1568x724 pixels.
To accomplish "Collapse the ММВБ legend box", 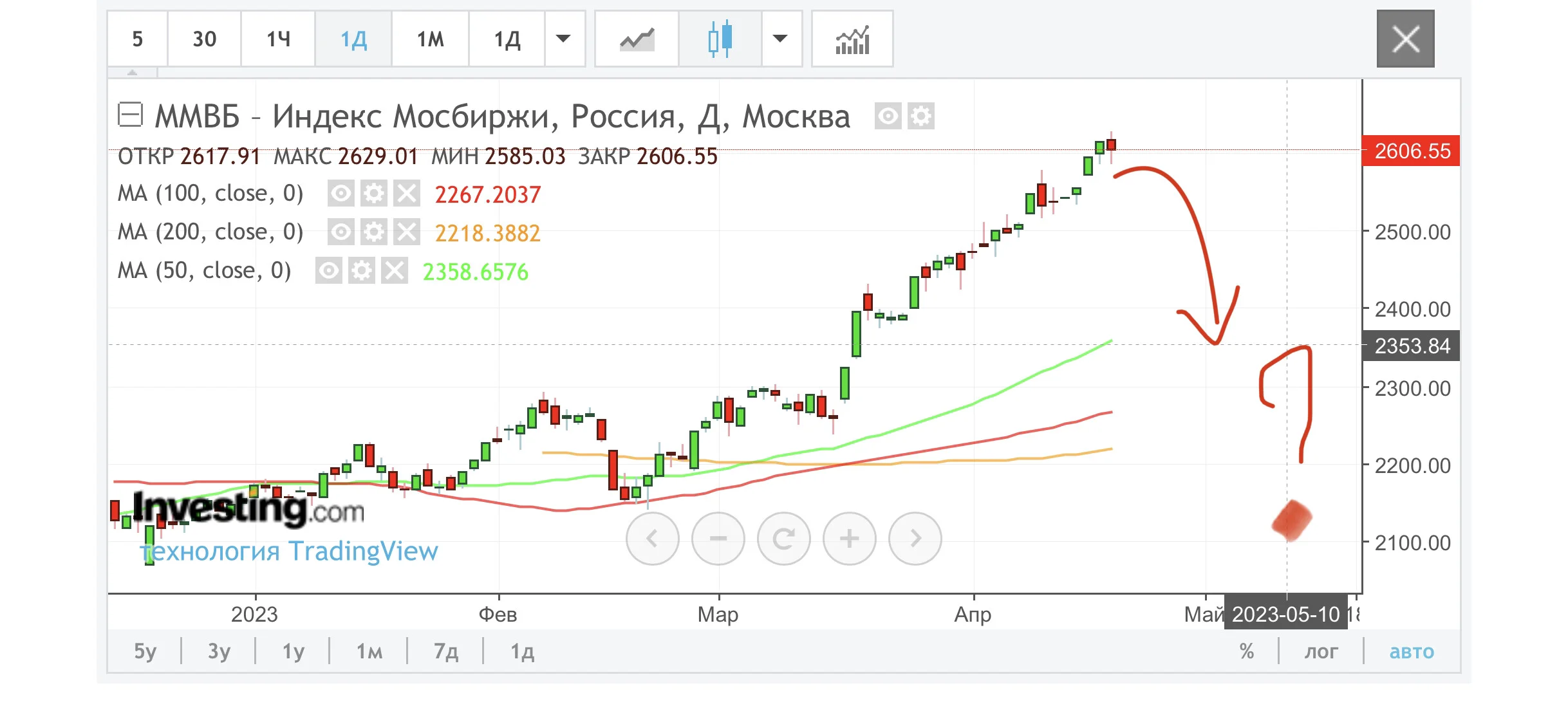I will [x=130, y=115].
